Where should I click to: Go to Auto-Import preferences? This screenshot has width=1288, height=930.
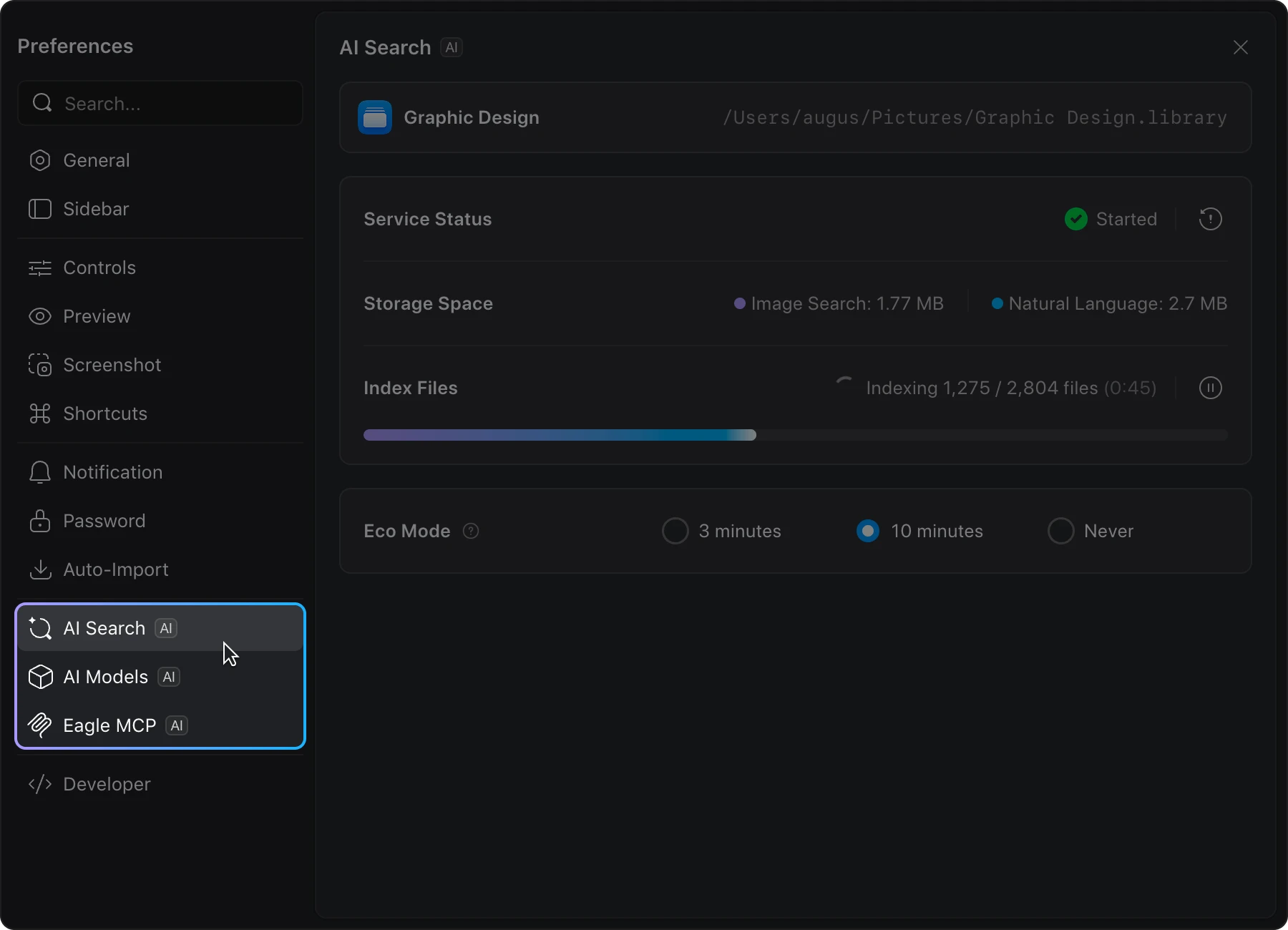pyautogui.click(x=115, y=569)
